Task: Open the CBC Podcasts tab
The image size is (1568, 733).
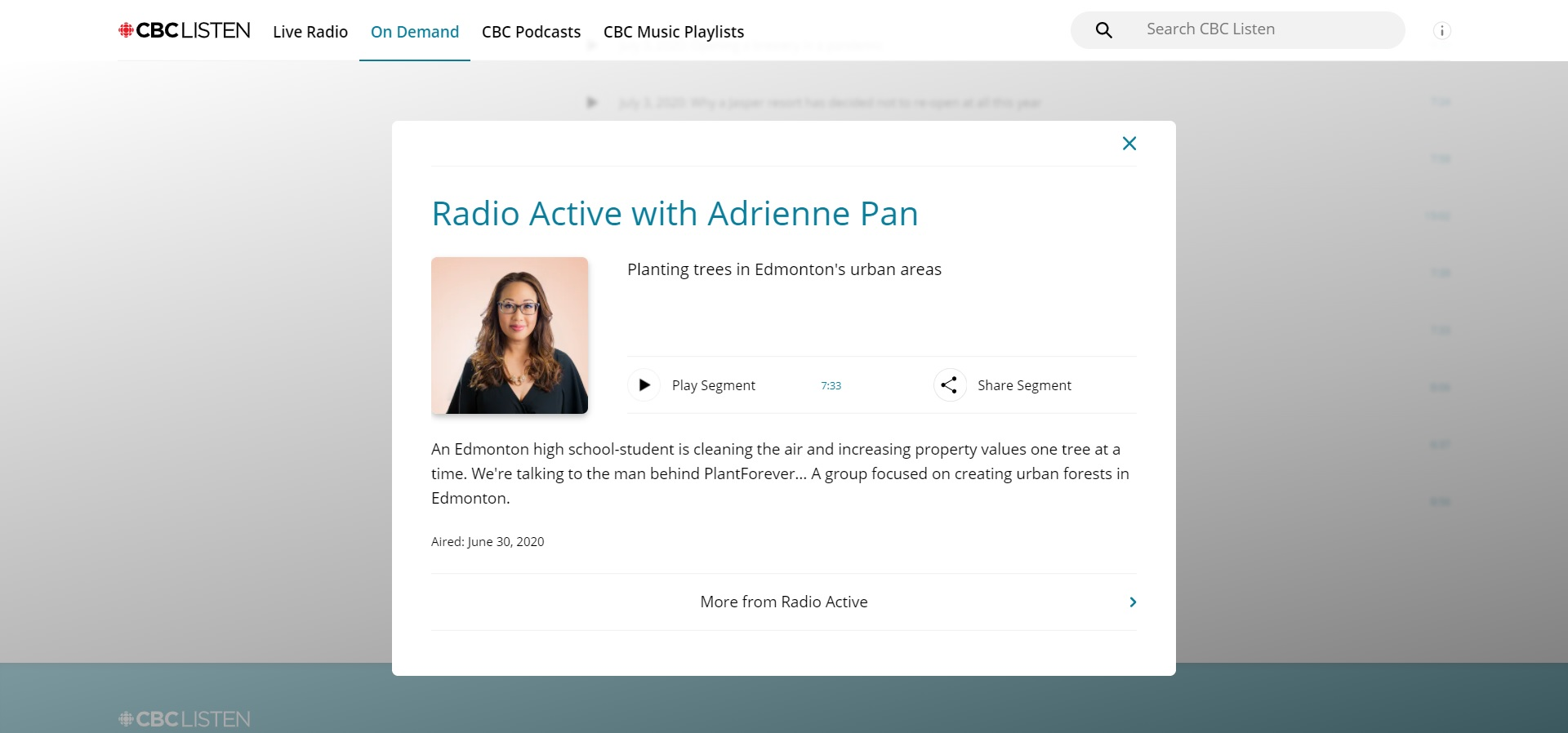Action: pos(531,32)
